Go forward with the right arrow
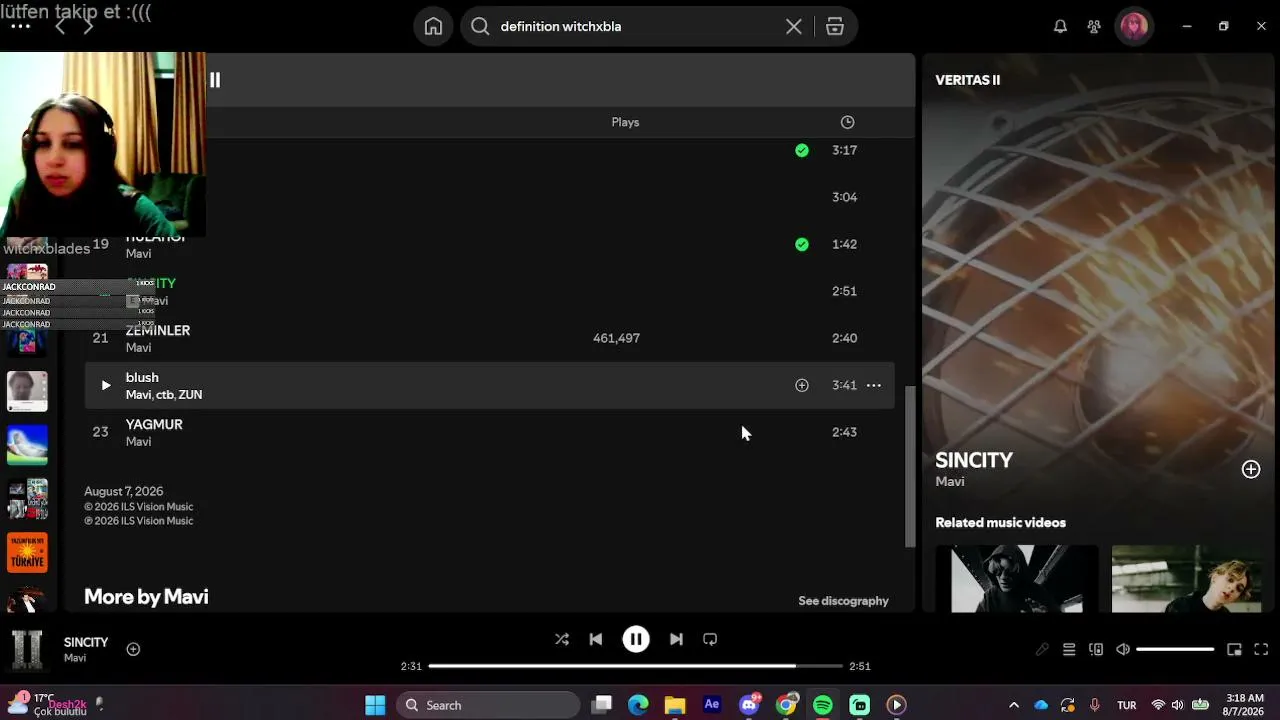1280x720 pixels. (88, 27)
